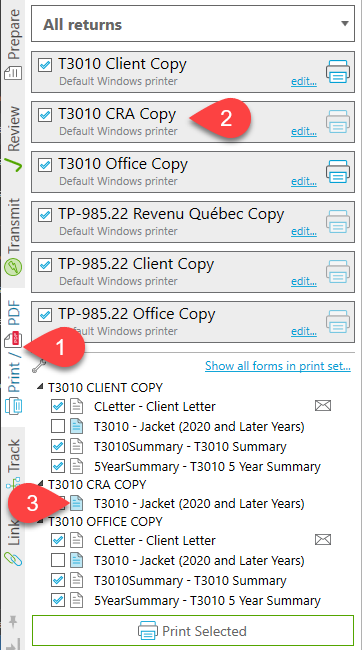The height and width of the screenshot is (650, 363).
Task: Select CLetter - Client Letter in CLIENT COPY
Action: click(155, 406)
